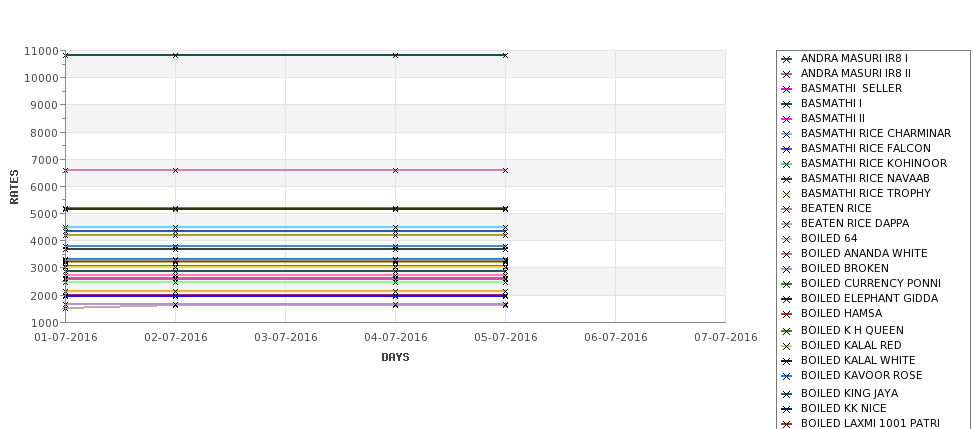Select the BASMATHI RICE CHARMINAR legend entry
This screenshot has height=429, width=975.
click(x=875, y=134)
